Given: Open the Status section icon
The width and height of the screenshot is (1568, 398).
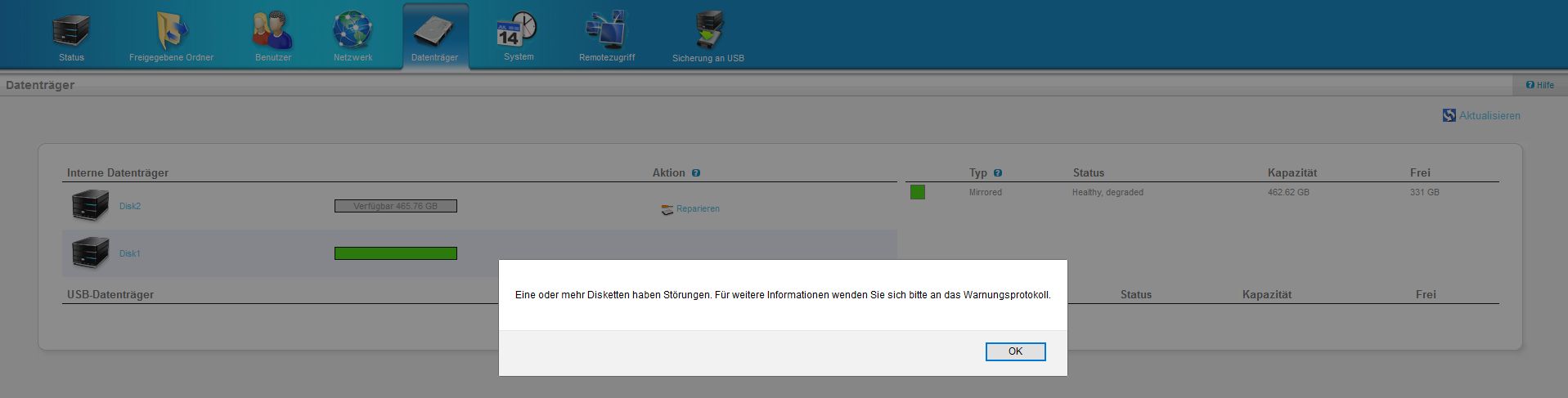Looking at the screenshot, I should pos(71,33).
